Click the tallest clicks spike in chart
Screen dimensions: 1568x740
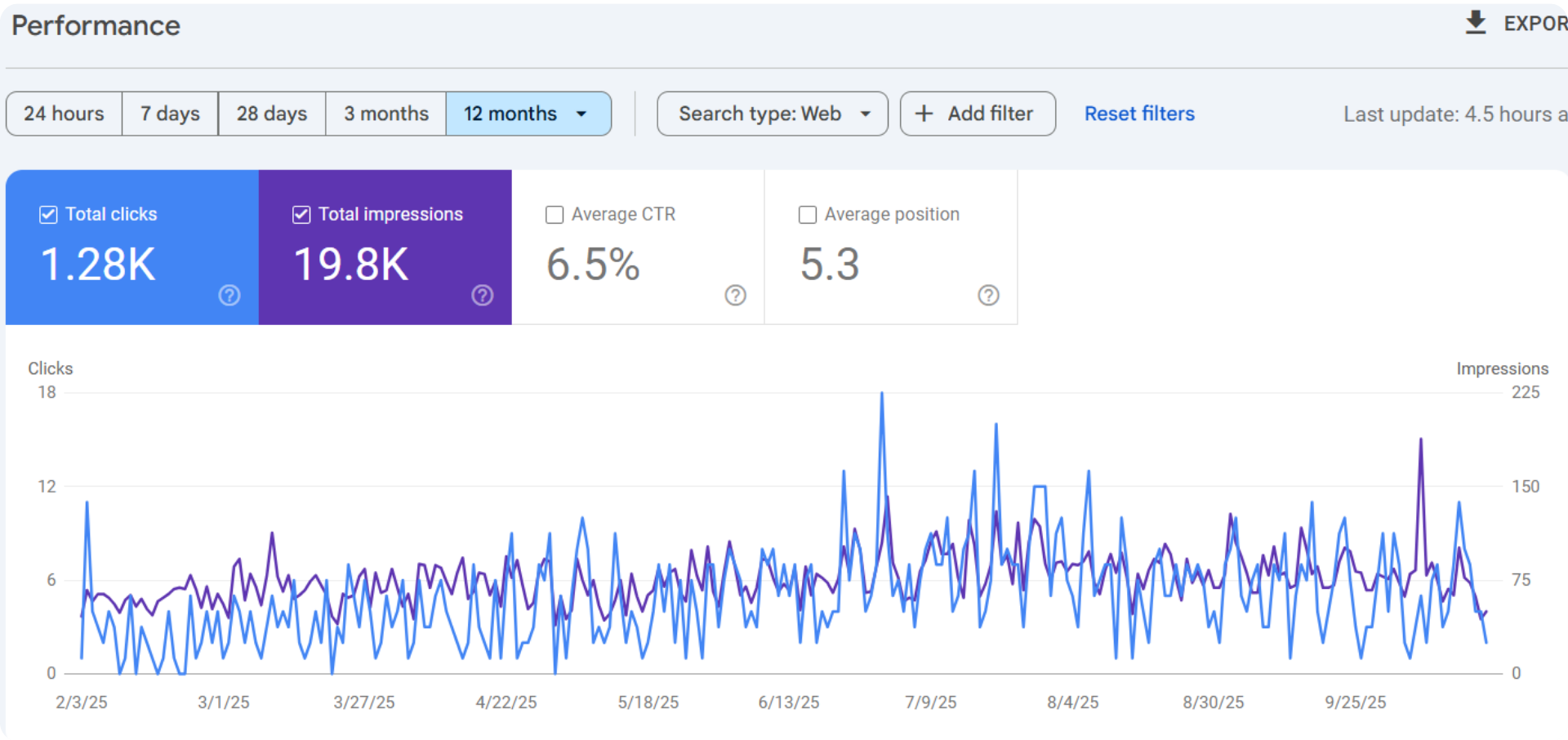(881, 395)
